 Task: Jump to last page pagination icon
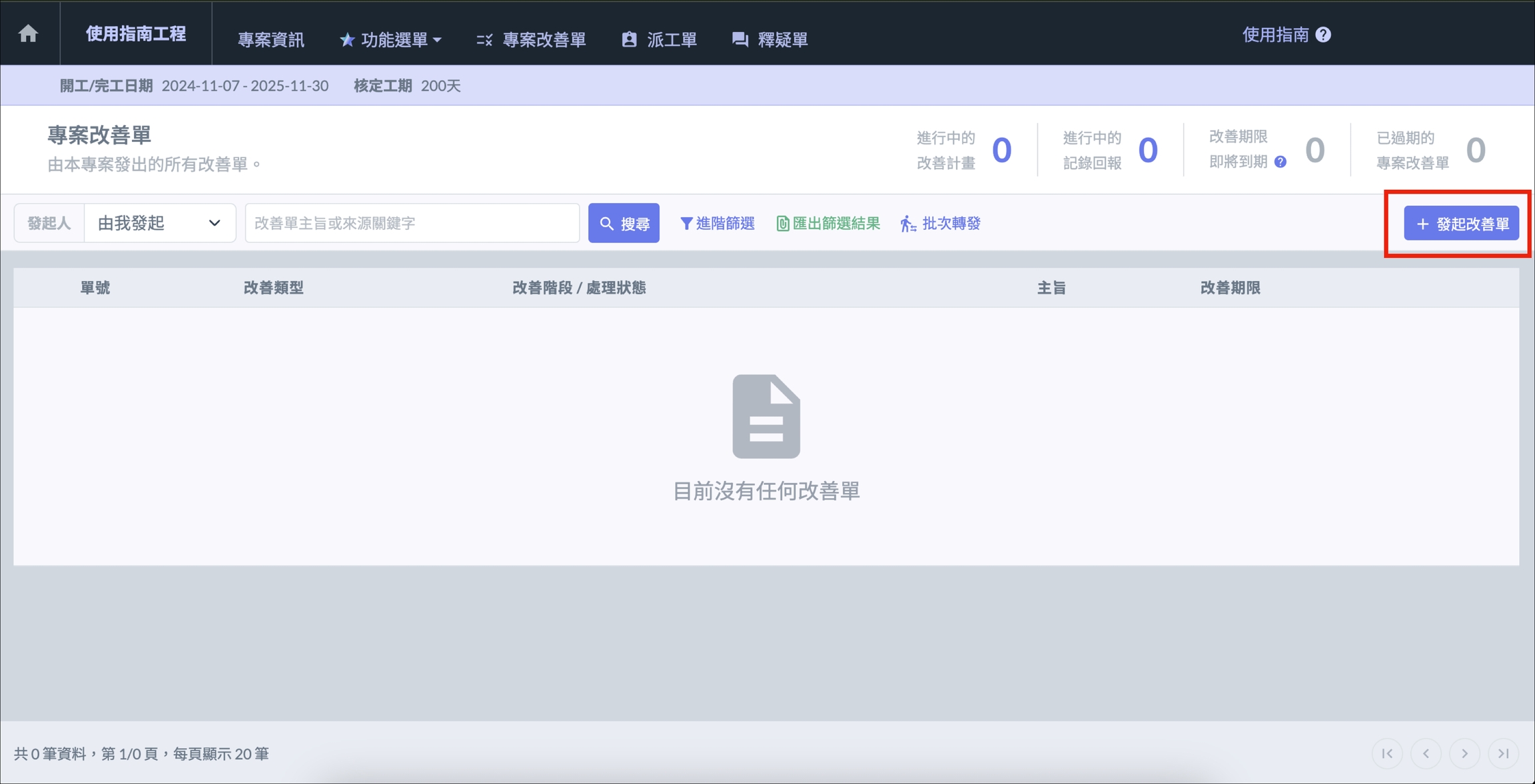coord(1503,753)
